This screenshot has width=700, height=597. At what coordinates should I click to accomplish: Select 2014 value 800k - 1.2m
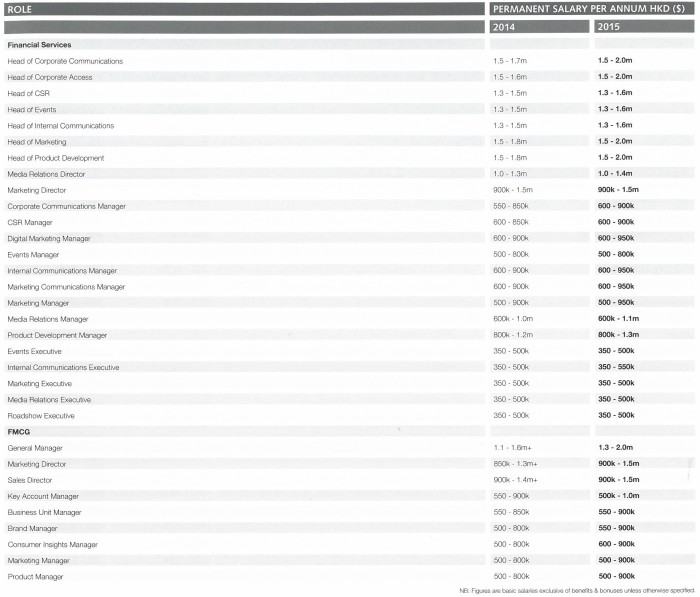tap(513, 334)
